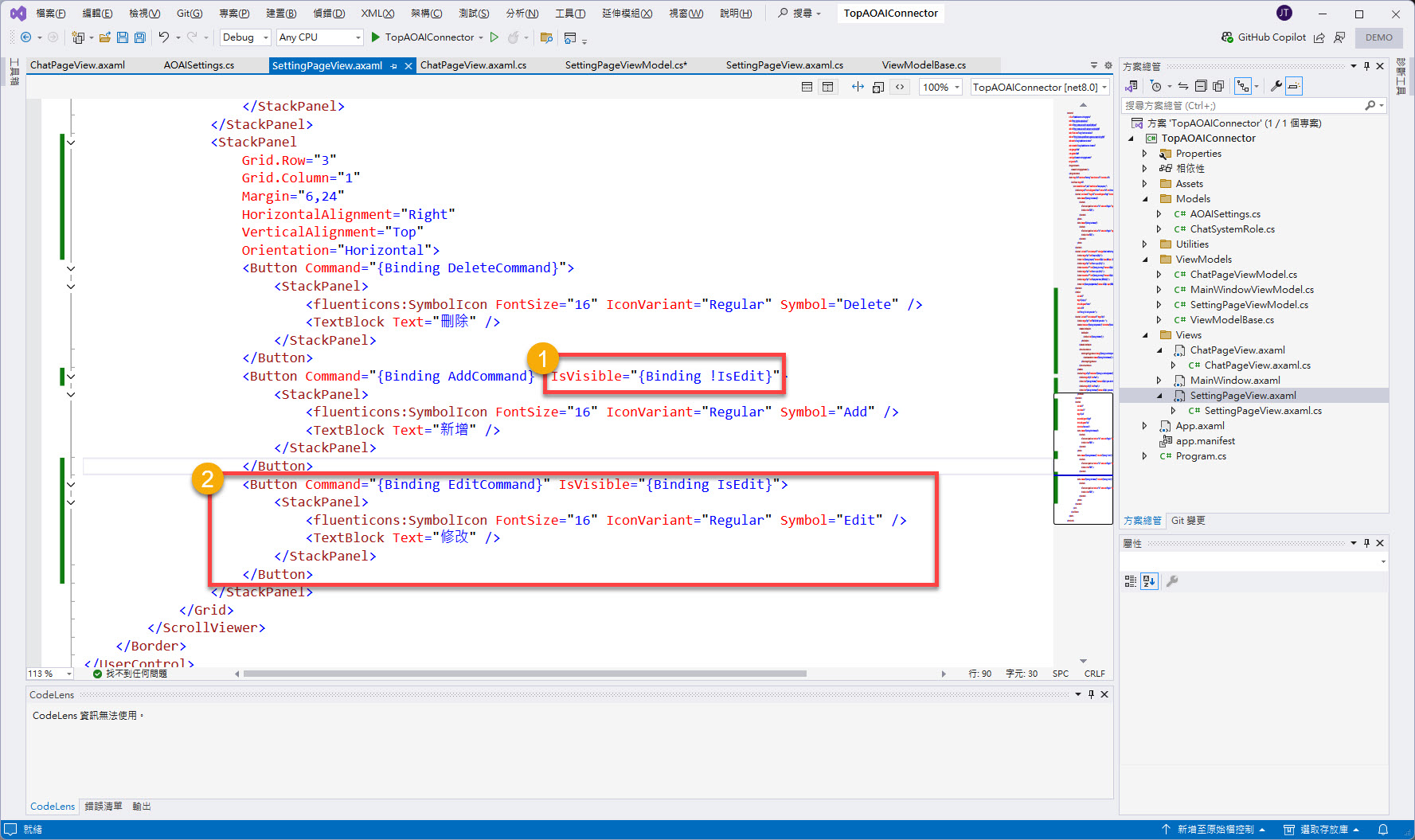This screenshot has height=840, width=1415.
Task: Start debugging TopAOAIConnector with green play button
Action: pos(375,37)
